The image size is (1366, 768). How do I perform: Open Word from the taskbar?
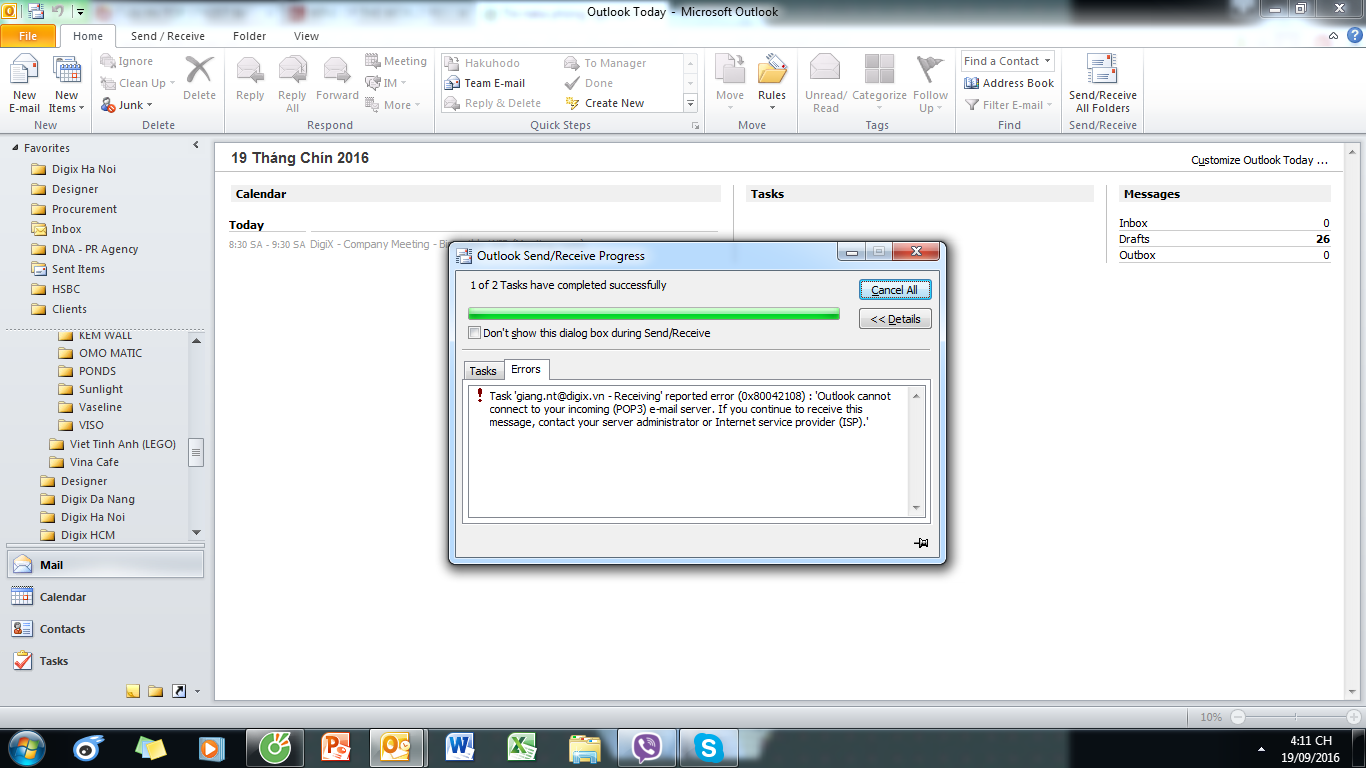click(460, 747)
